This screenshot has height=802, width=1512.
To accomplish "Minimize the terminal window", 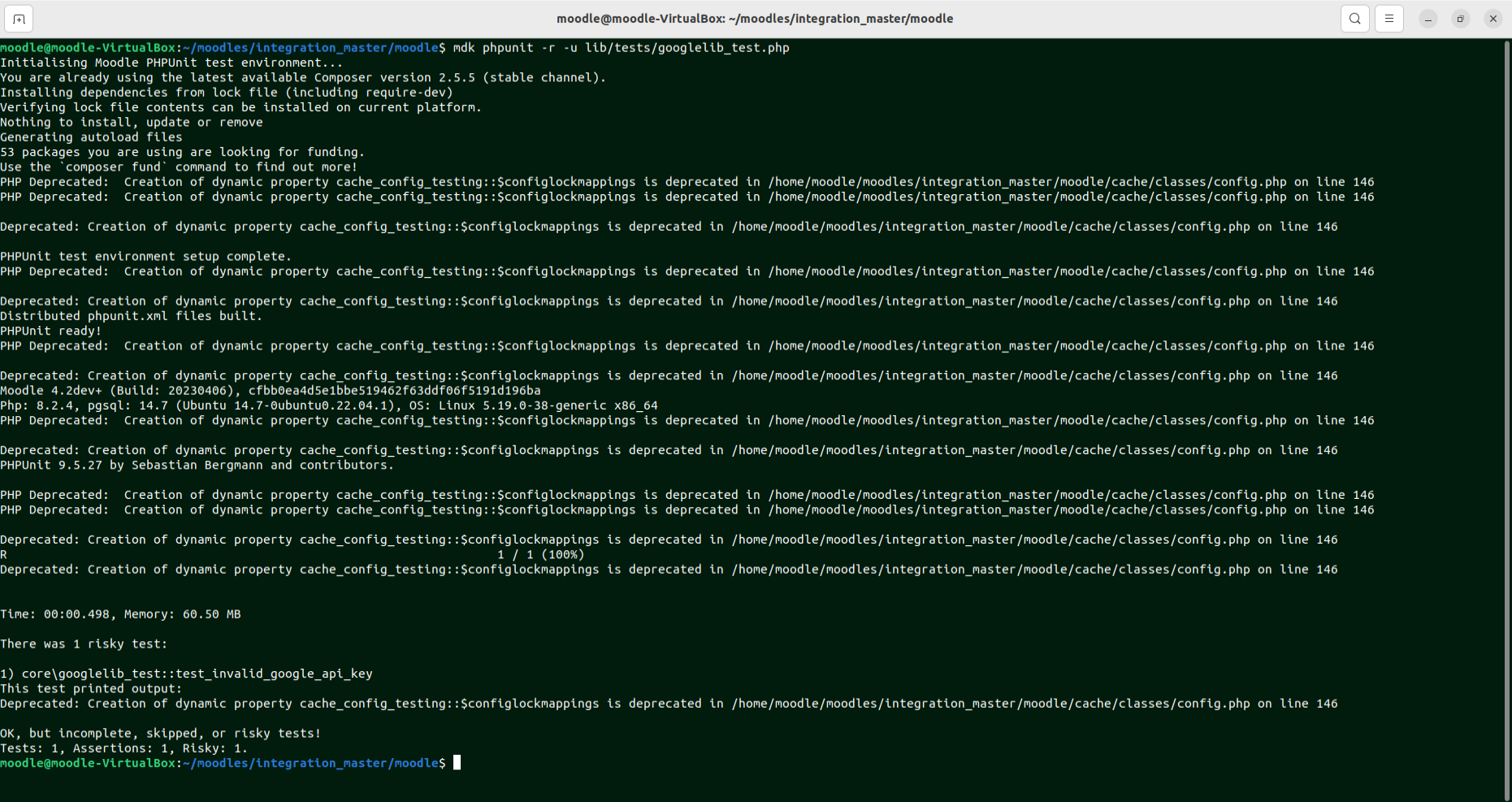I will [1428, 19].
